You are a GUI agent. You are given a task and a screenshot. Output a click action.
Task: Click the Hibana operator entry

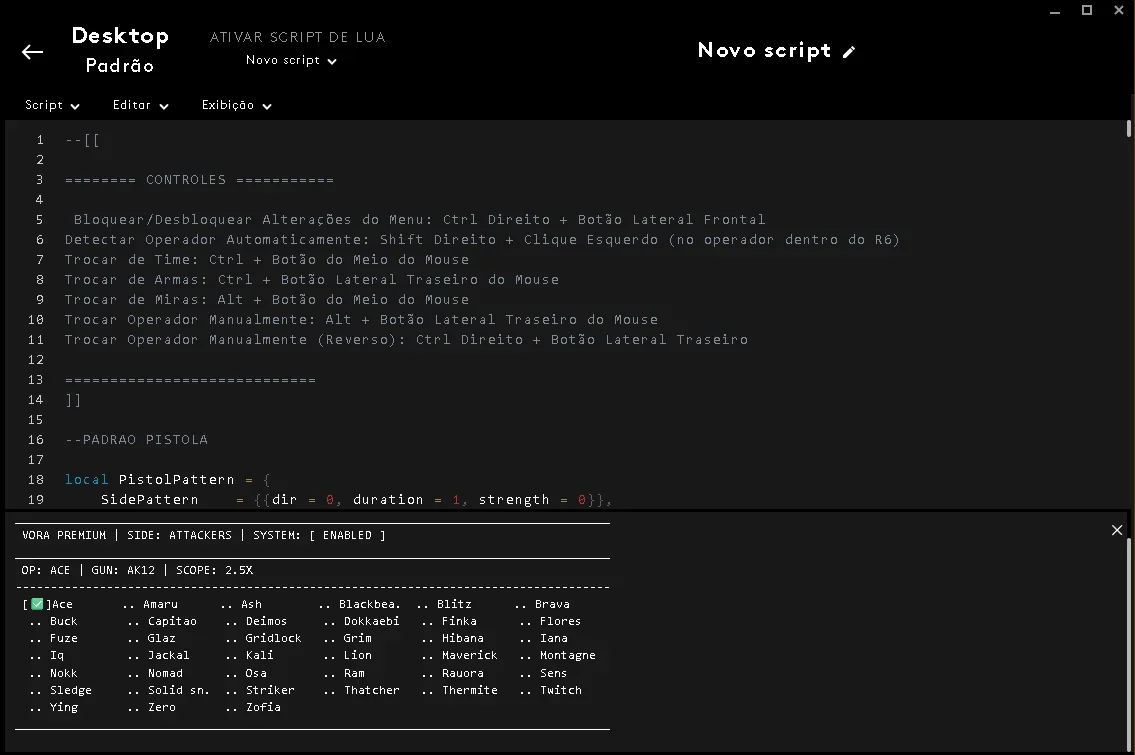(x=463, y=638)
